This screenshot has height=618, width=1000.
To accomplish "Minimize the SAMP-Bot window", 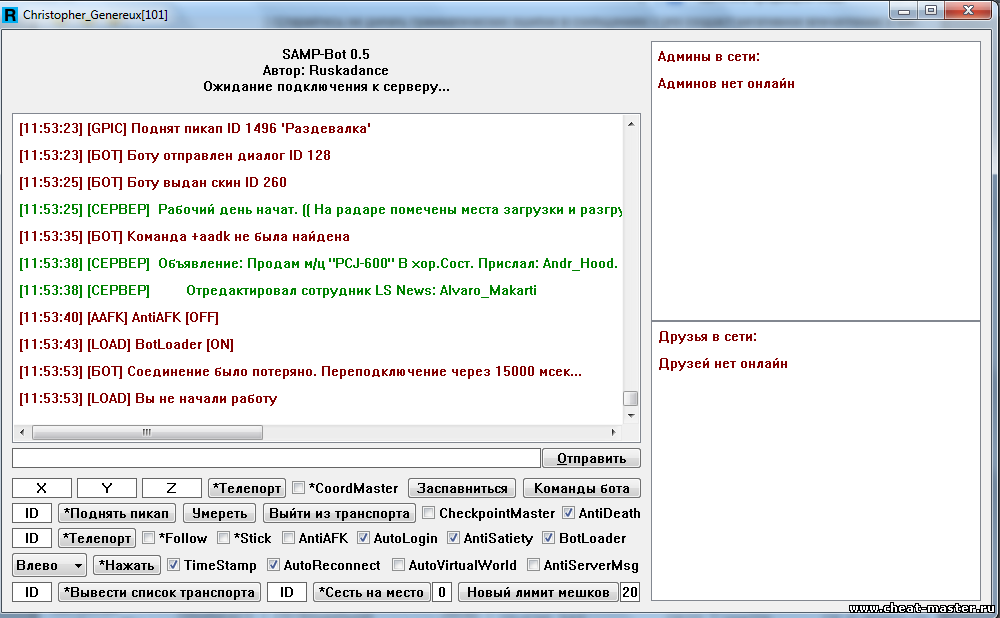I will [904, 11].
